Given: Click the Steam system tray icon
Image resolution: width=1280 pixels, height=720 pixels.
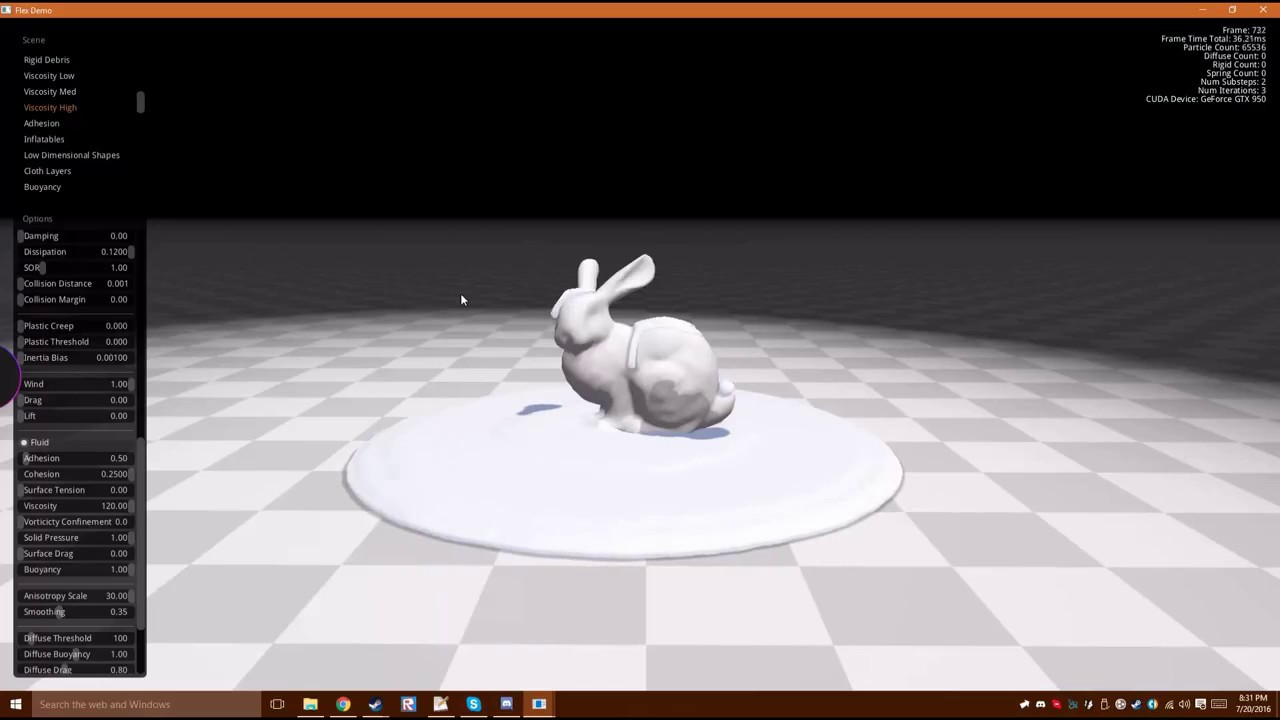Looking at the screenshot, I should click(1136, 704).
